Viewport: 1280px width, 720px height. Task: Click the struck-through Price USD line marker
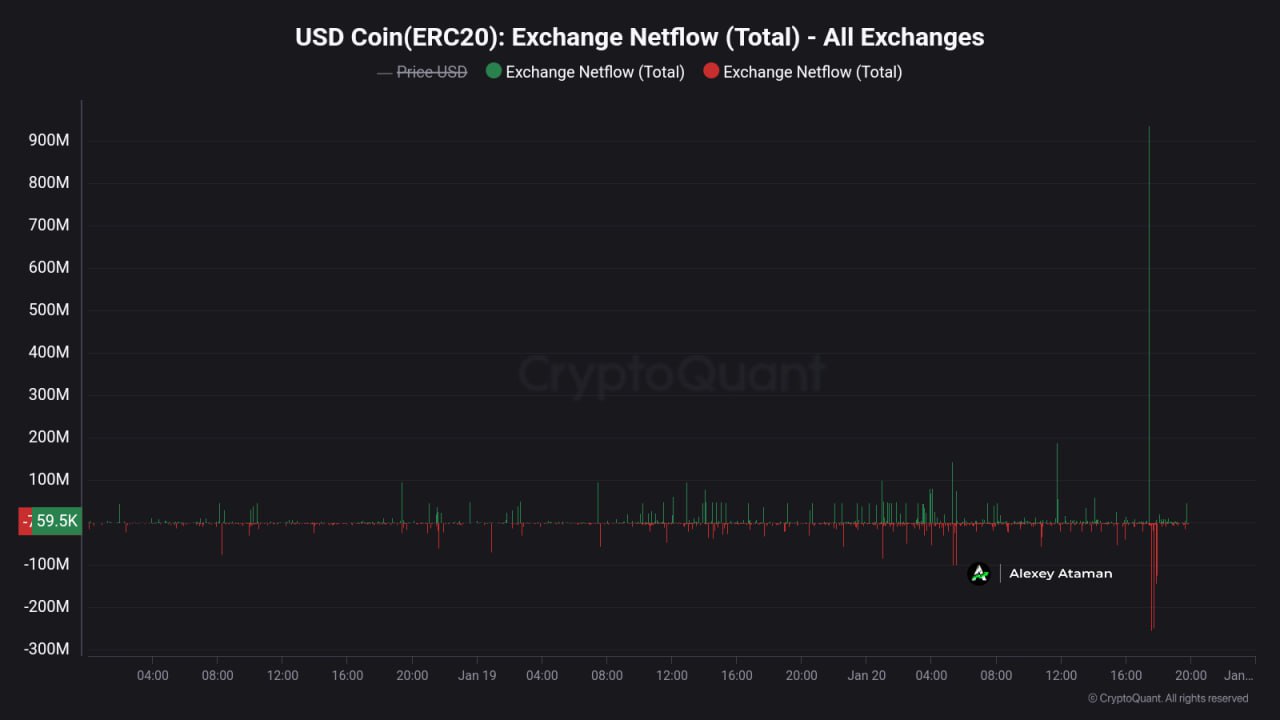pyautogui.click(x=384, y=72)
